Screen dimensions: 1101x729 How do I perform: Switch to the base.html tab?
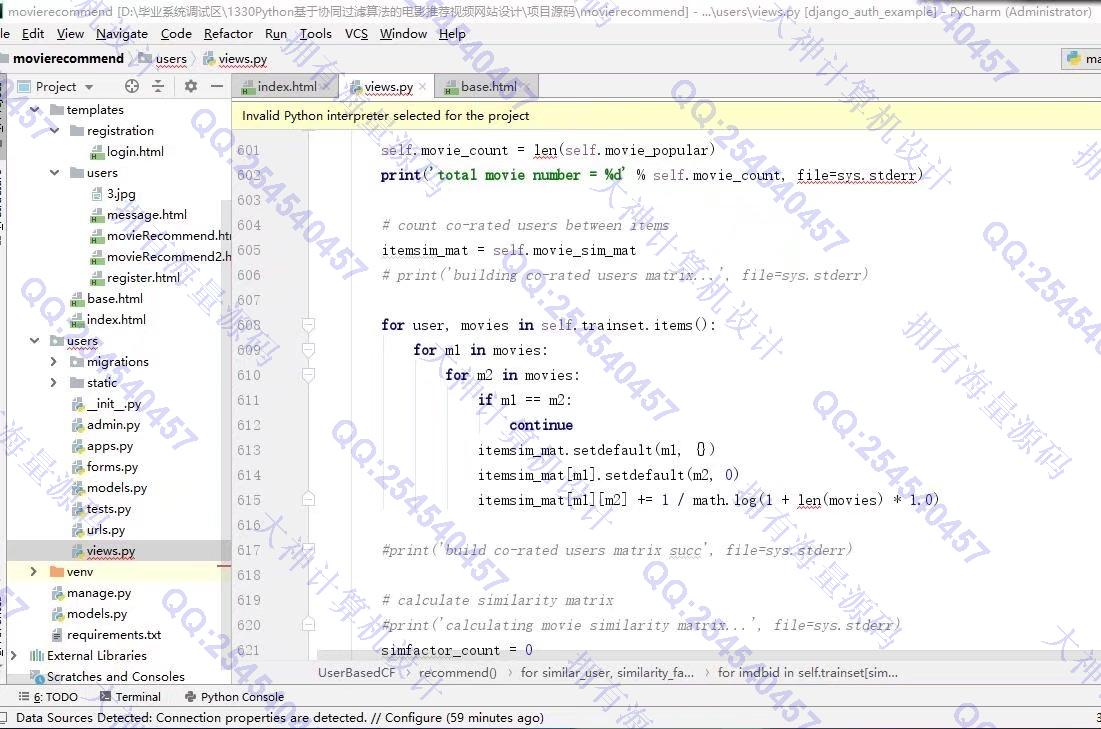click(489, 87)
